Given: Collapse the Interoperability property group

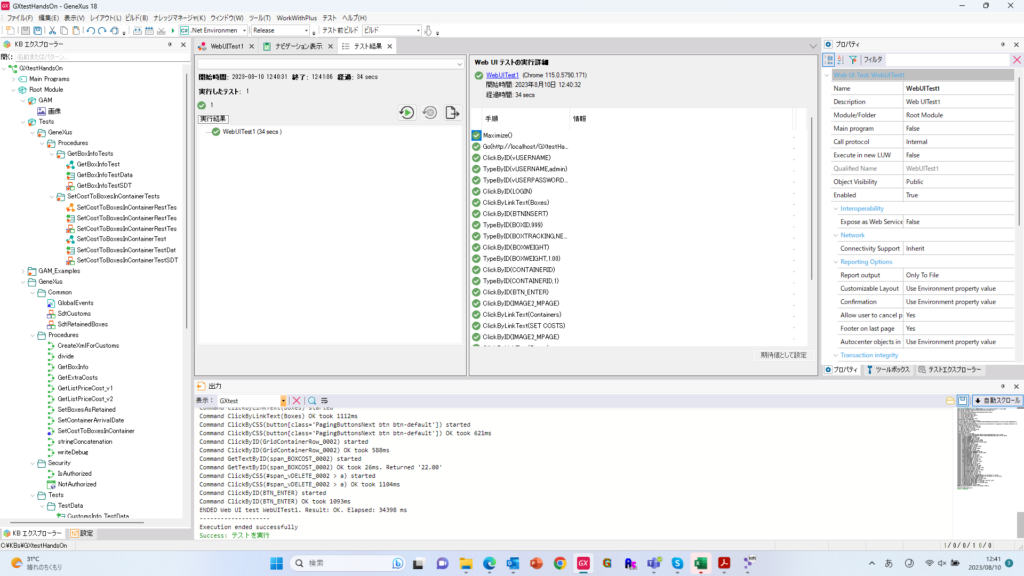Looking at the screenshot, I should 835,208.
